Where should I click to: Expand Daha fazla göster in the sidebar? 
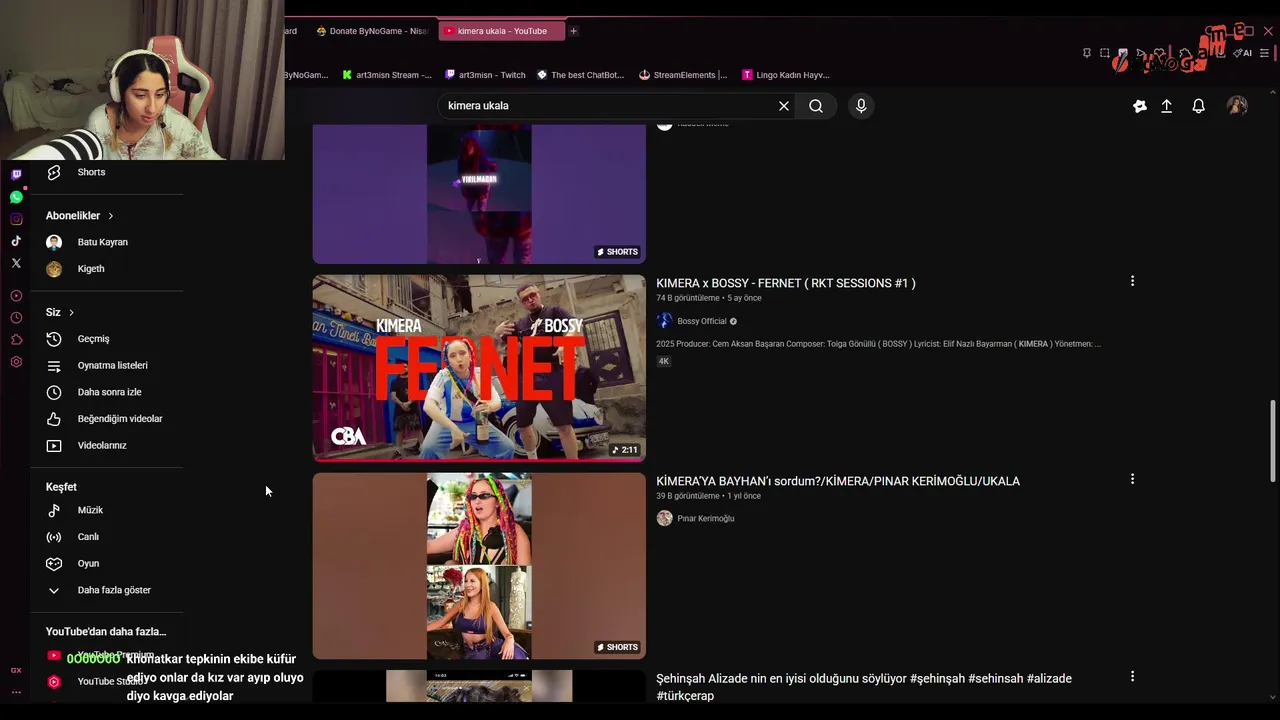click(107, 590)
